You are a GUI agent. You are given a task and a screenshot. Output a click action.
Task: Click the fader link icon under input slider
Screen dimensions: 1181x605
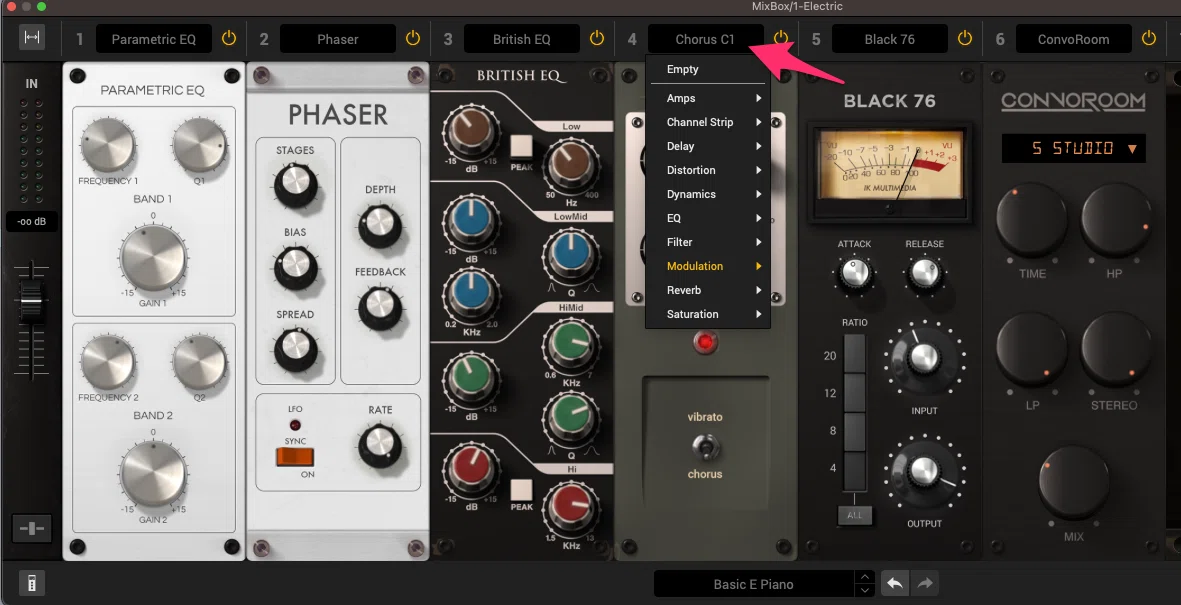click(x=32, y=529)
